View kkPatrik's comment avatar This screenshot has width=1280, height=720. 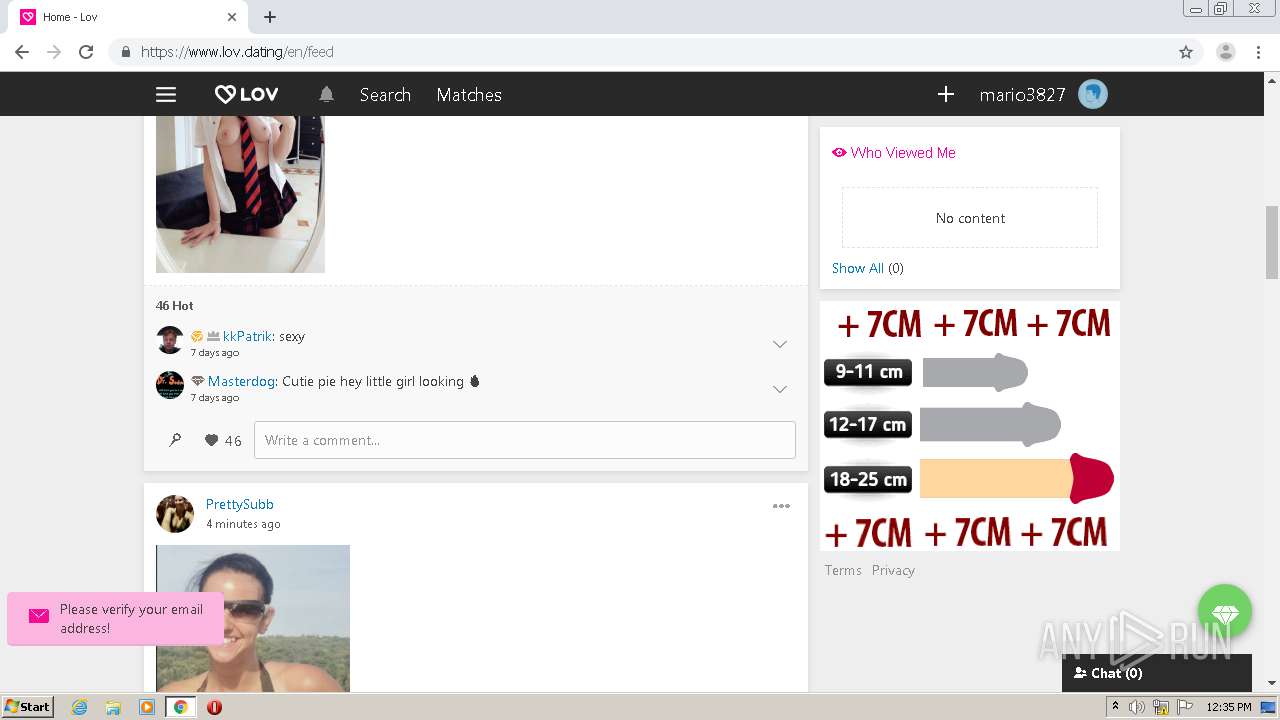coord(170,340)
